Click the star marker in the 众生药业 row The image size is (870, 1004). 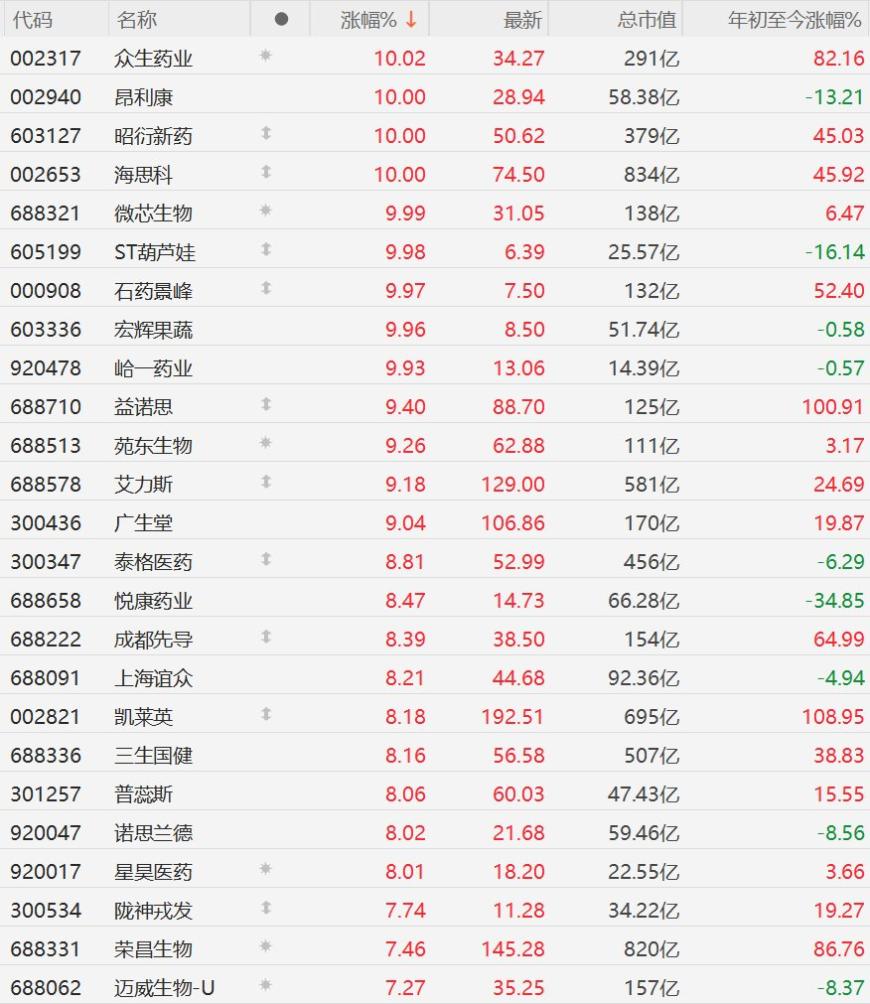266,56
